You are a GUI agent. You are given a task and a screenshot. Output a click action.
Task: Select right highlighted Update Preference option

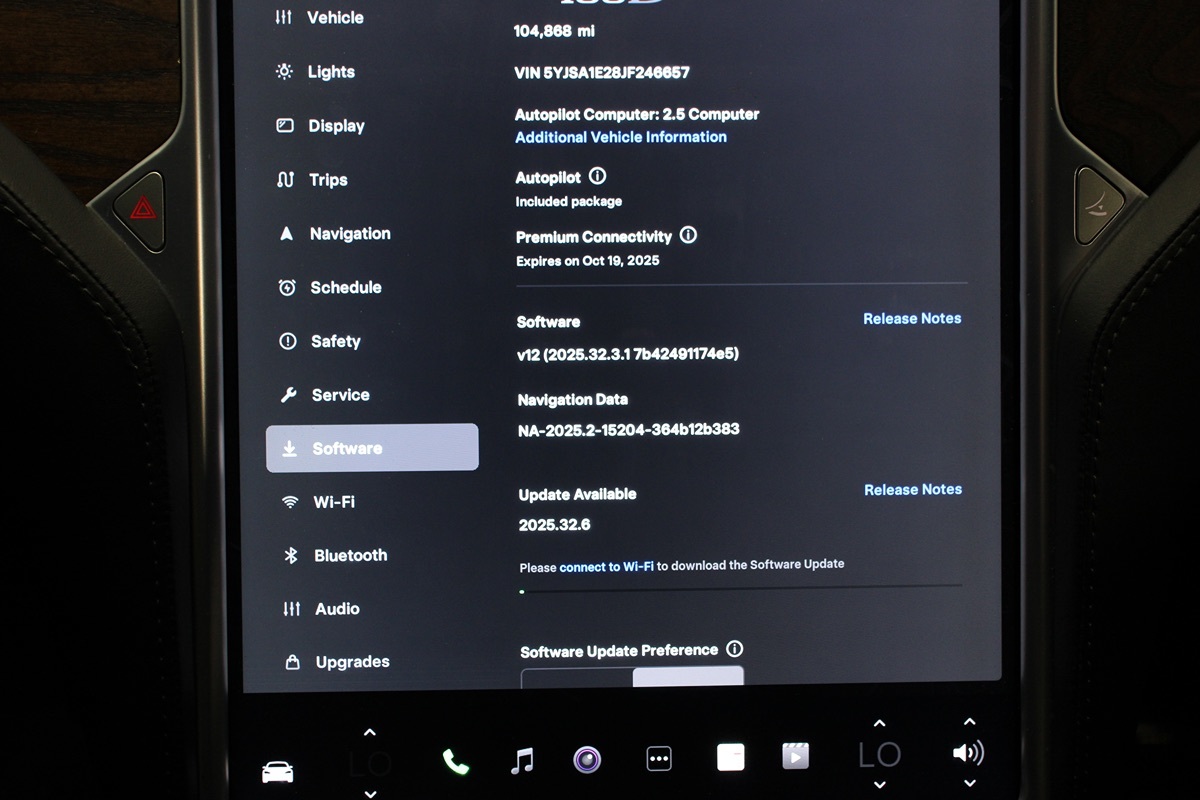point(689,677)
